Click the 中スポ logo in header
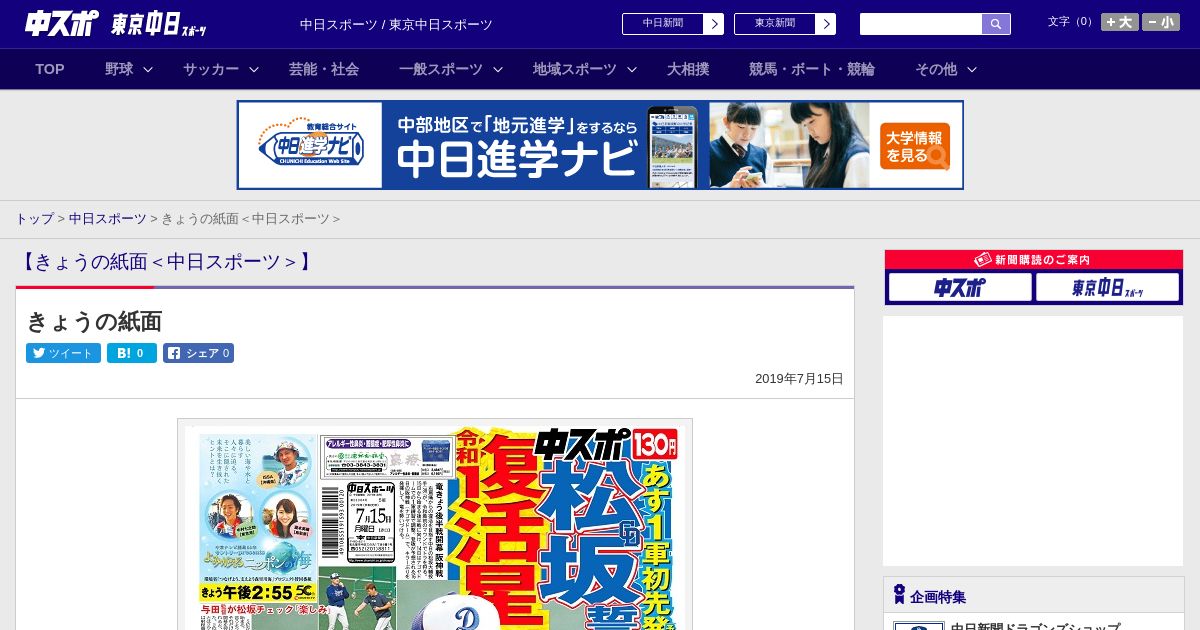The width and height of the screenshot is (1200, 630). [62, 23]
